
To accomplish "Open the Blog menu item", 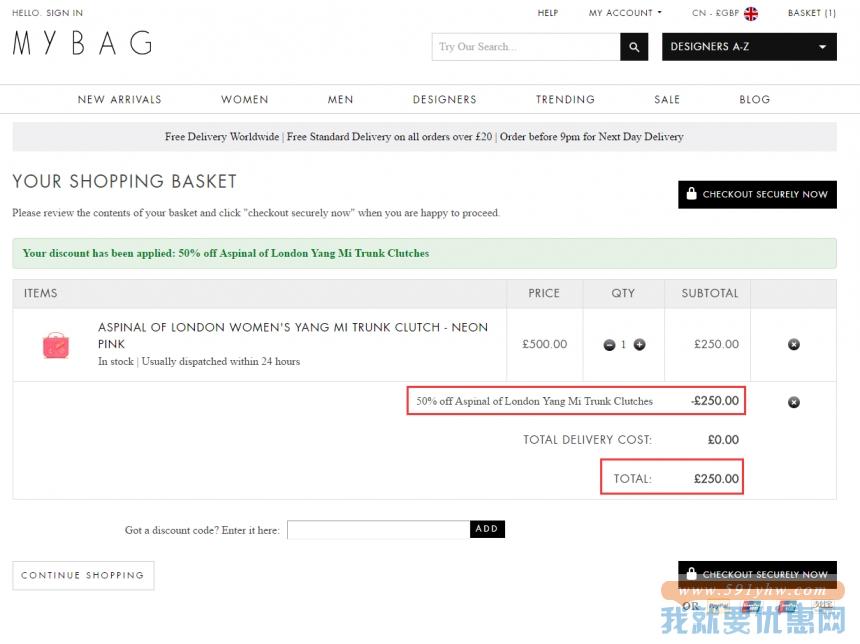I will pyautogui.click(x=755, y=99).
